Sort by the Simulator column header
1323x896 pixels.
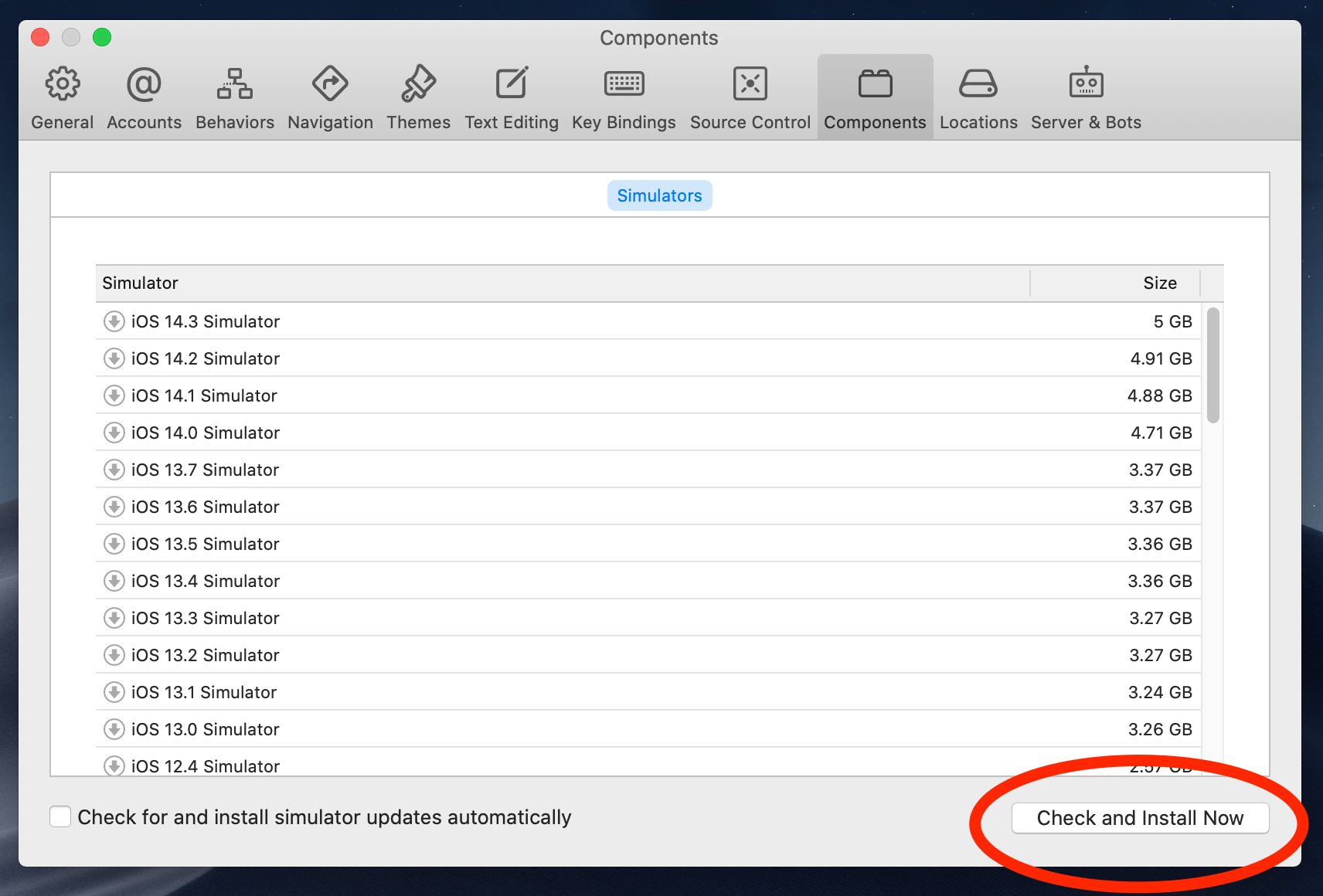click(x=563, y=283)
